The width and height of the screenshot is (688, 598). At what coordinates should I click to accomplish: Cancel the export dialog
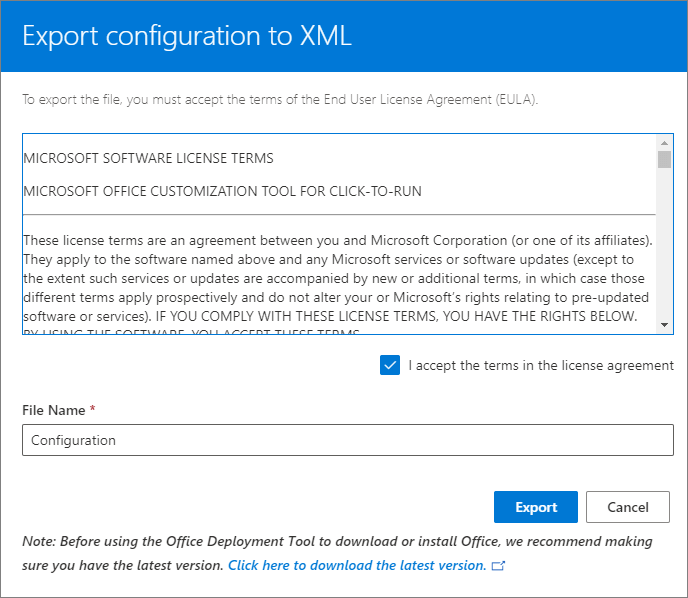click(627, 507)
